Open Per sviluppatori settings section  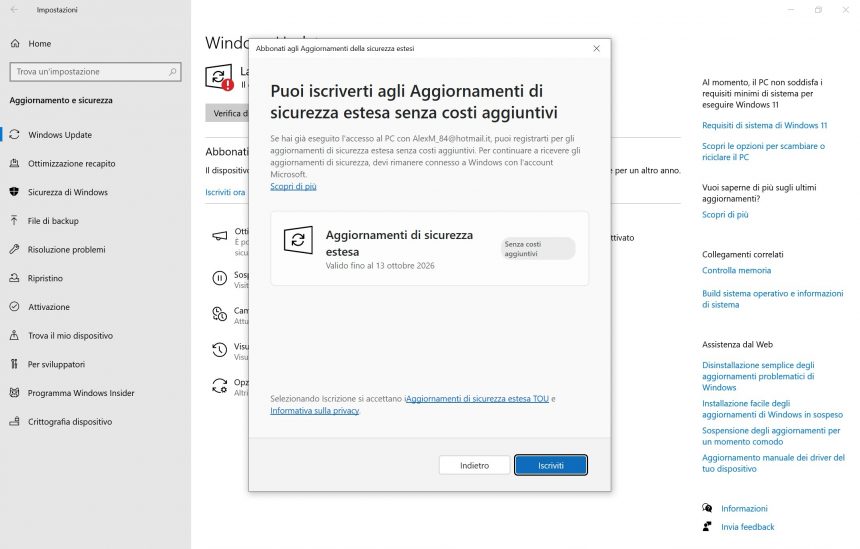click(x=56, y=364)
